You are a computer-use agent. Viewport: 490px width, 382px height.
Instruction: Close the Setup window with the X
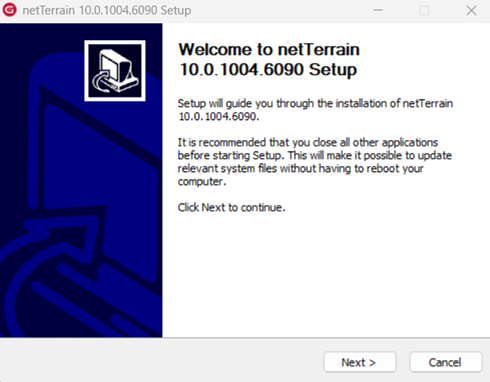471,10
